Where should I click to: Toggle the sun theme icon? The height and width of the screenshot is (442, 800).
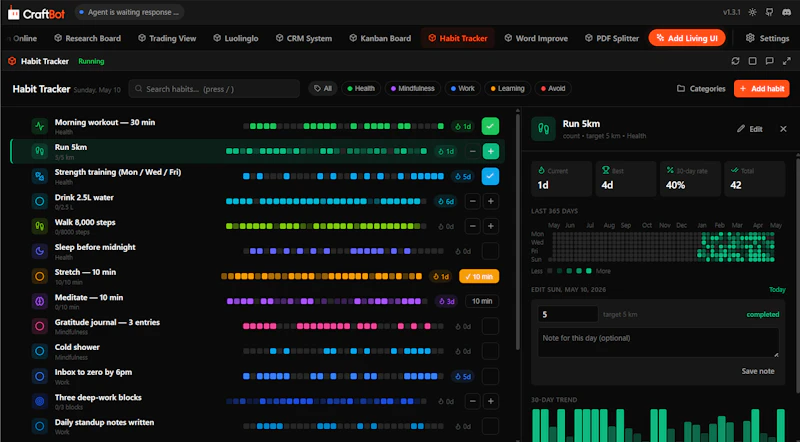753,12
